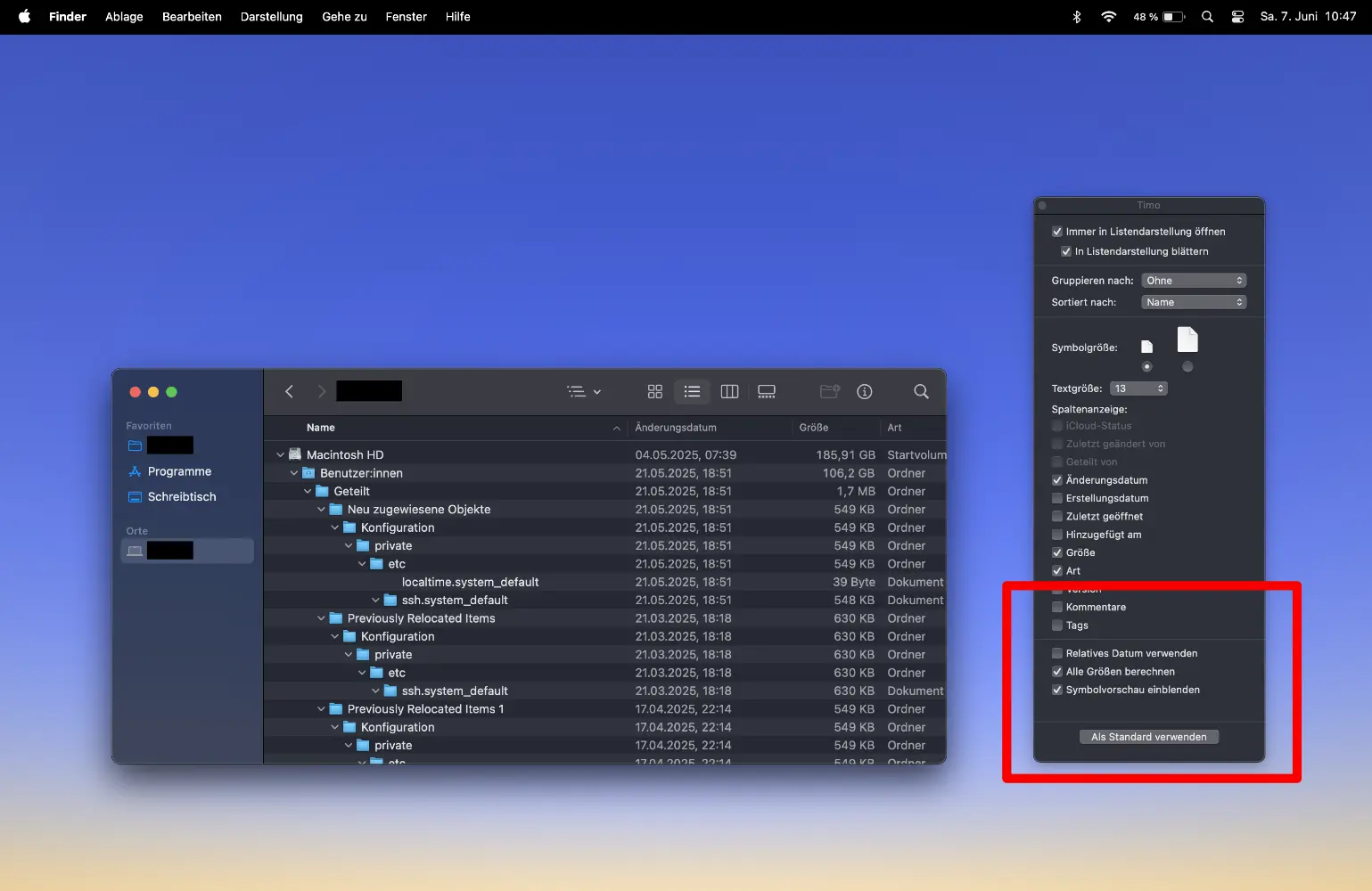This screenshot has height=891, width=1372.
Task: Open the Textgröße dropdown
Action: pos(1138,388)
